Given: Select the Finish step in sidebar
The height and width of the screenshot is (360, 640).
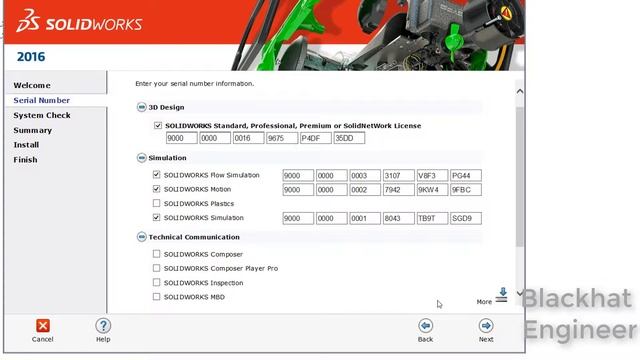Looking at the screenshot, I should coord(25,160).
